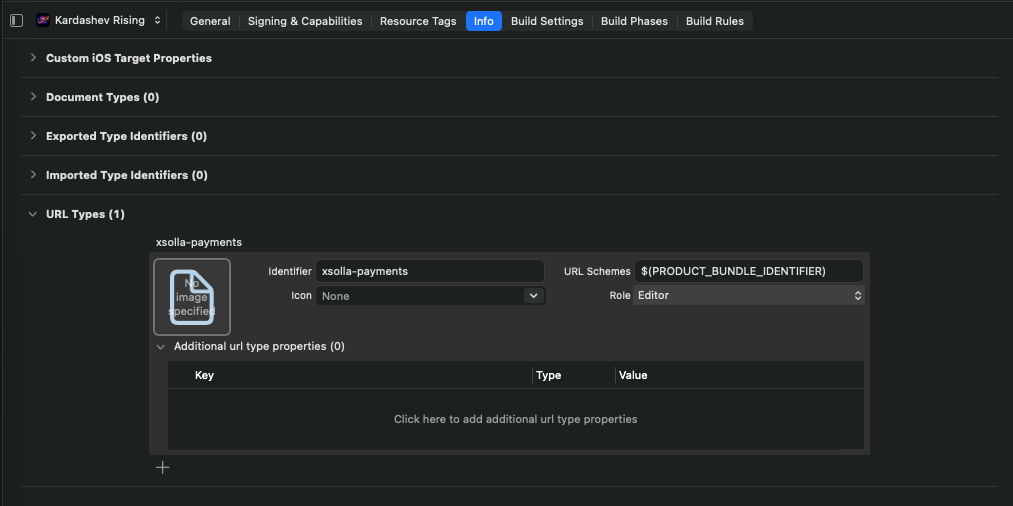Image resolution: width=1013 pixels, height=506 pixels.
Task: Add a new URL type with plus button
Action: pos(163,467)
